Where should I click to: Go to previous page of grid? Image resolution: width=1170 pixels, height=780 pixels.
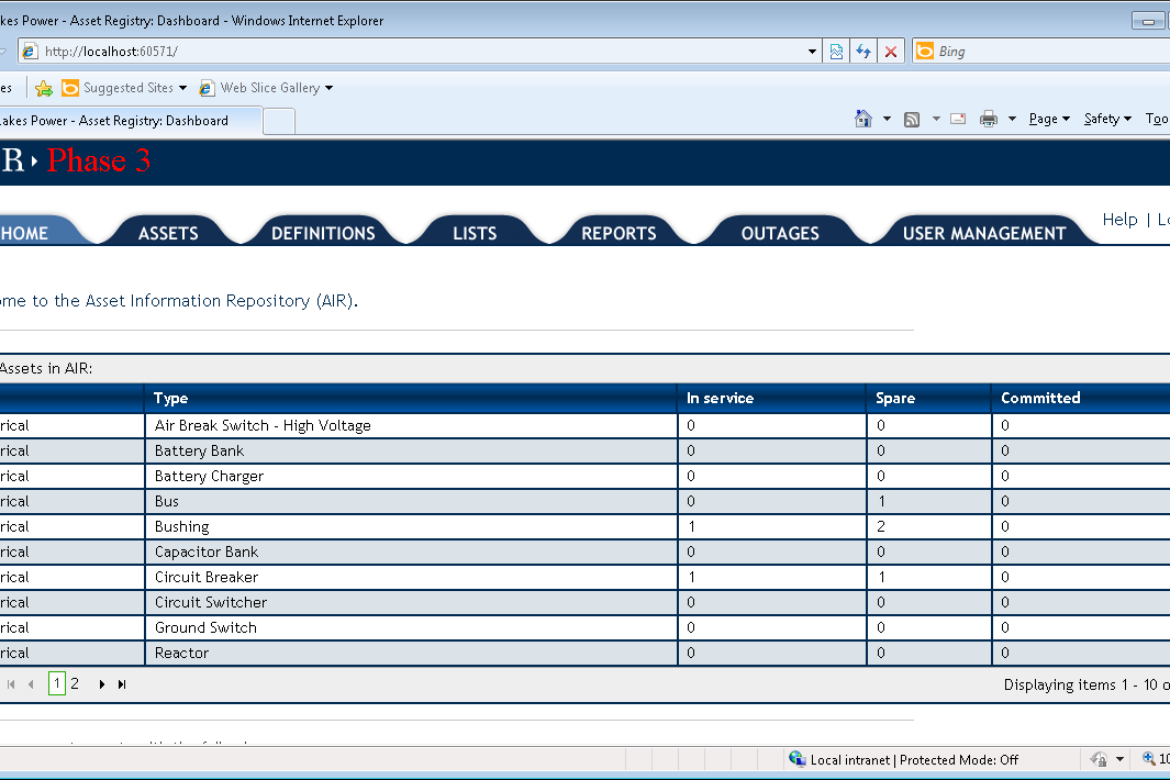[31, 684]
